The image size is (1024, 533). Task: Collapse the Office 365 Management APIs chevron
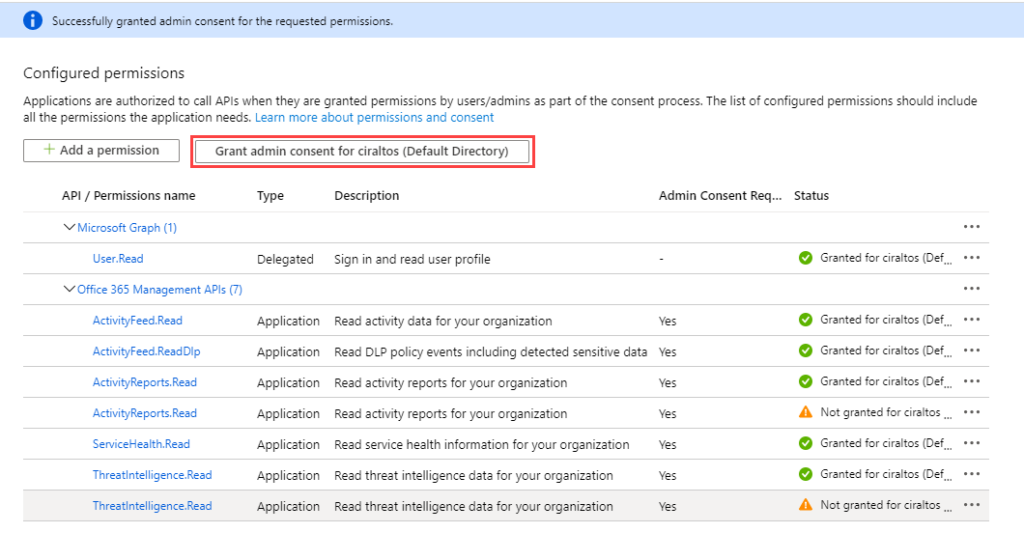[x=69, y=289]
